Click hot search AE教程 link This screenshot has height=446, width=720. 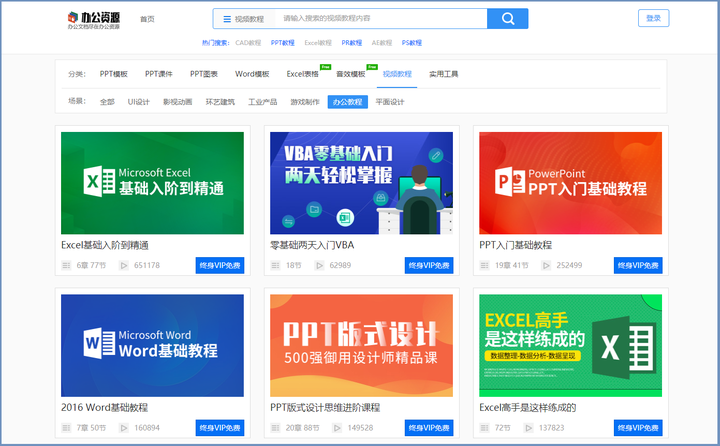point(382,43)
